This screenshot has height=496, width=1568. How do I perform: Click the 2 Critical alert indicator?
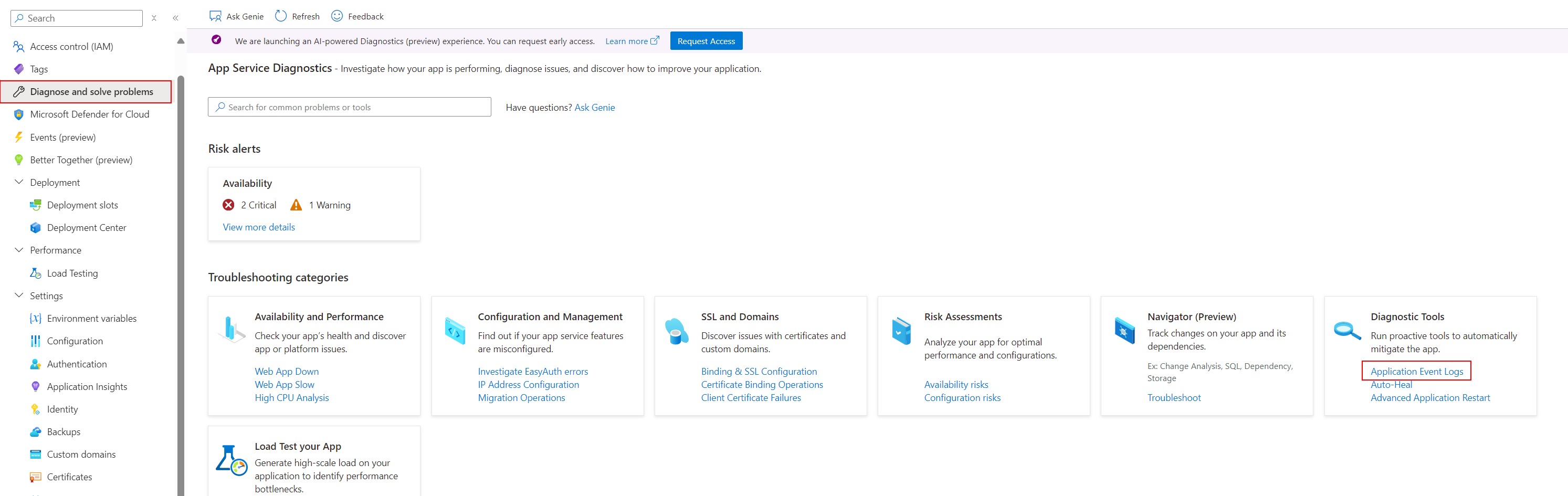249,205
